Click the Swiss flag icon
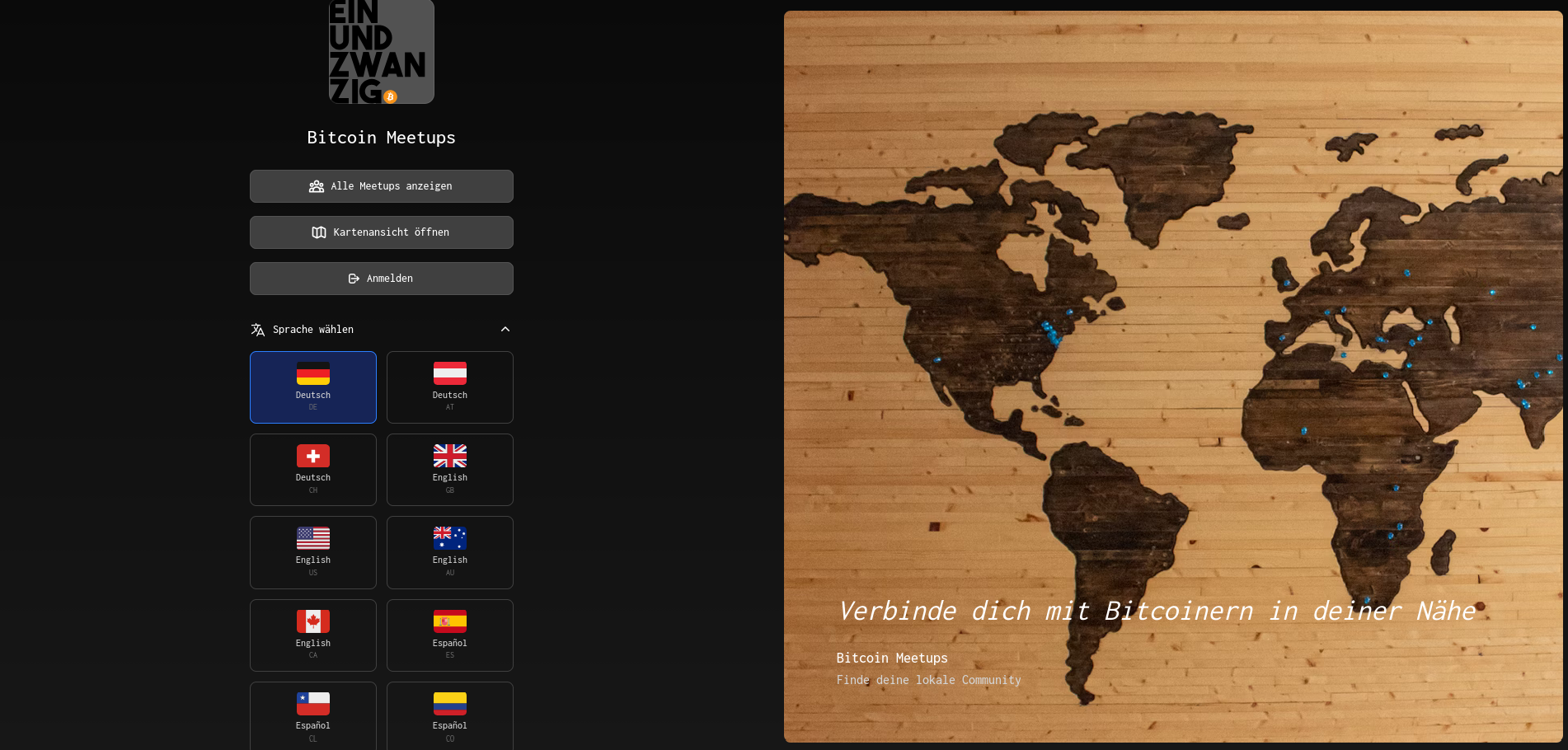 313,456
